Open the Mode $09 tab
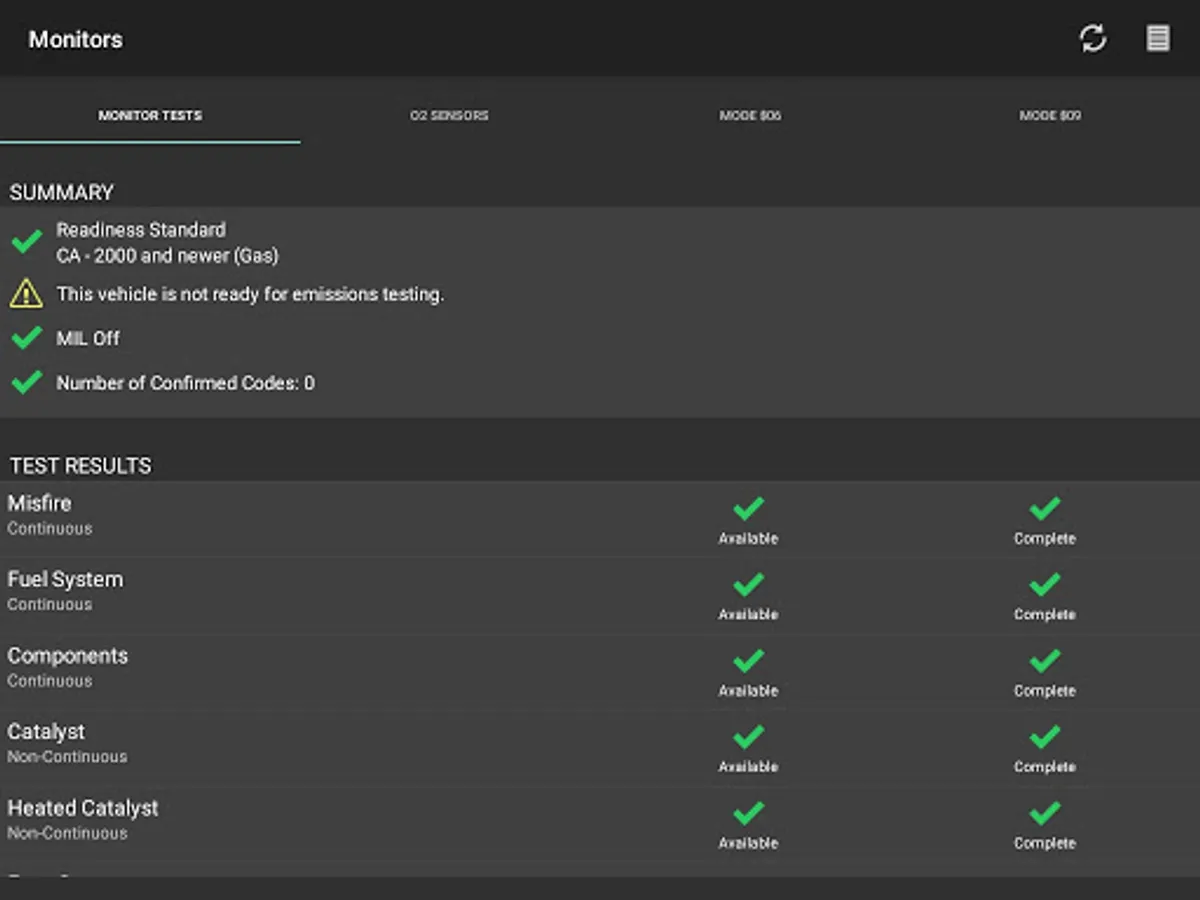Viewport: 1200px width, 900px height. 1050,116
